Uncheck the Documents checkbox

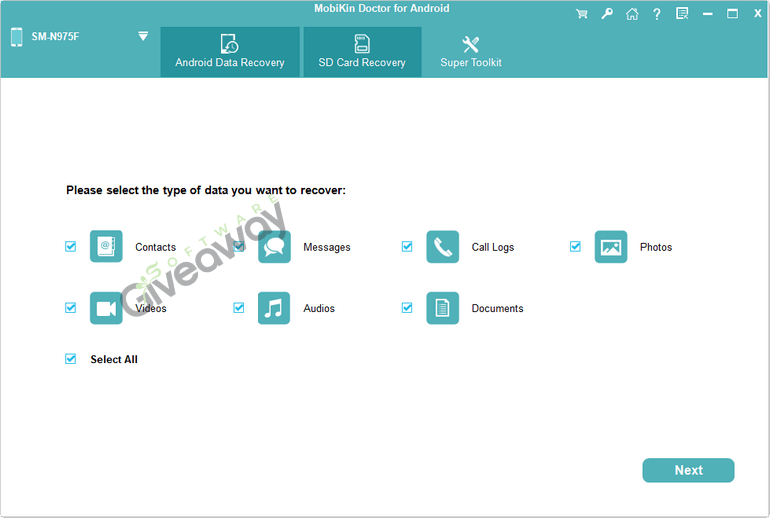pyautogui.click(x=407, y=308)
